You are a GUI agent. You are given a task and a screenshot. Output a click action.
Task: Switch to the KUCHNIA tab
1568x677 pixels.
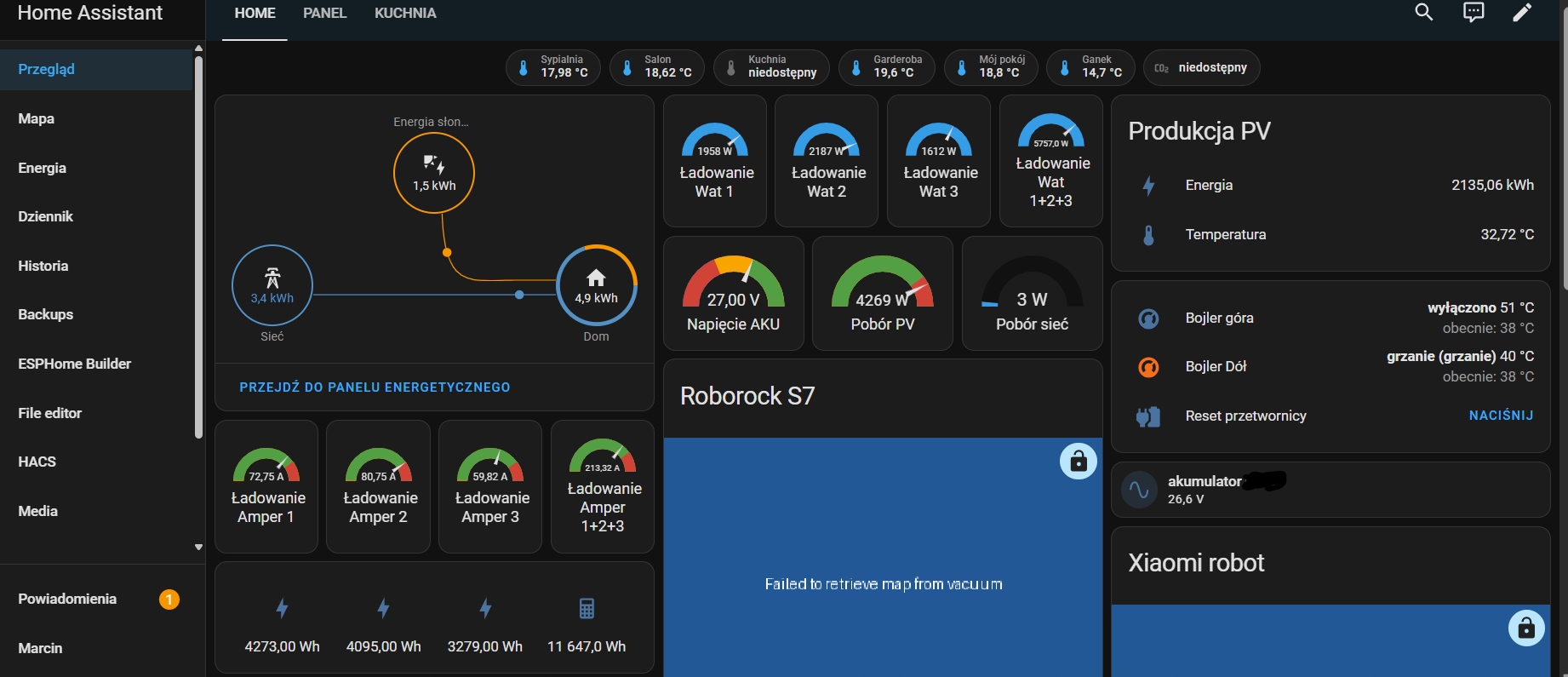(x=405, y=14)
